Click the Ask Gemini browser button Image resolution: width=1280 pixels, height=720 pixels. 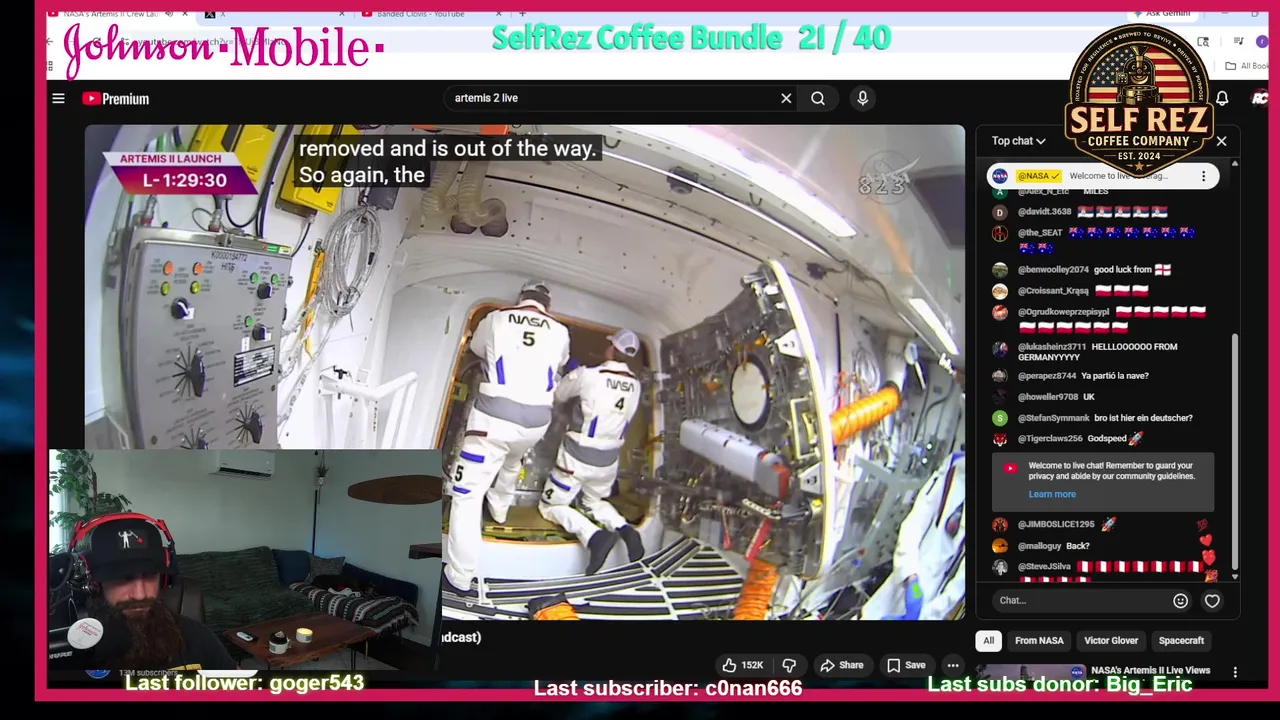point(1162,13)
